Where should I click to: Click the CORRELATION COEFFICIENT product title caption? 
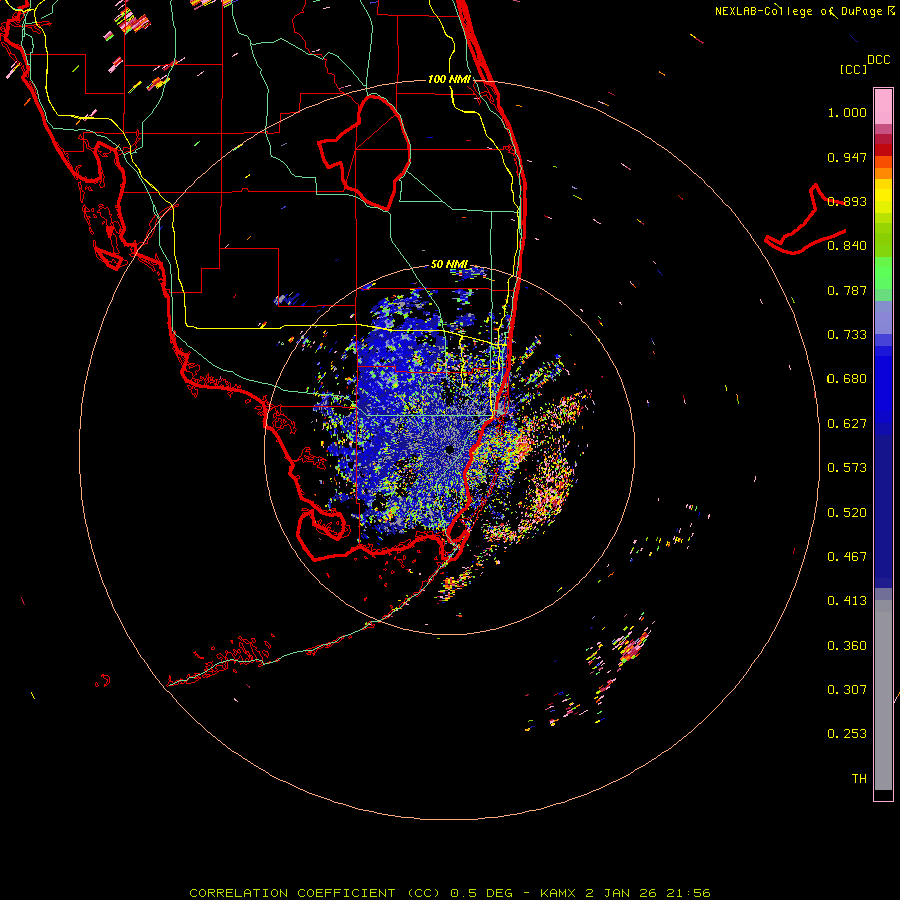coord(449,893)
